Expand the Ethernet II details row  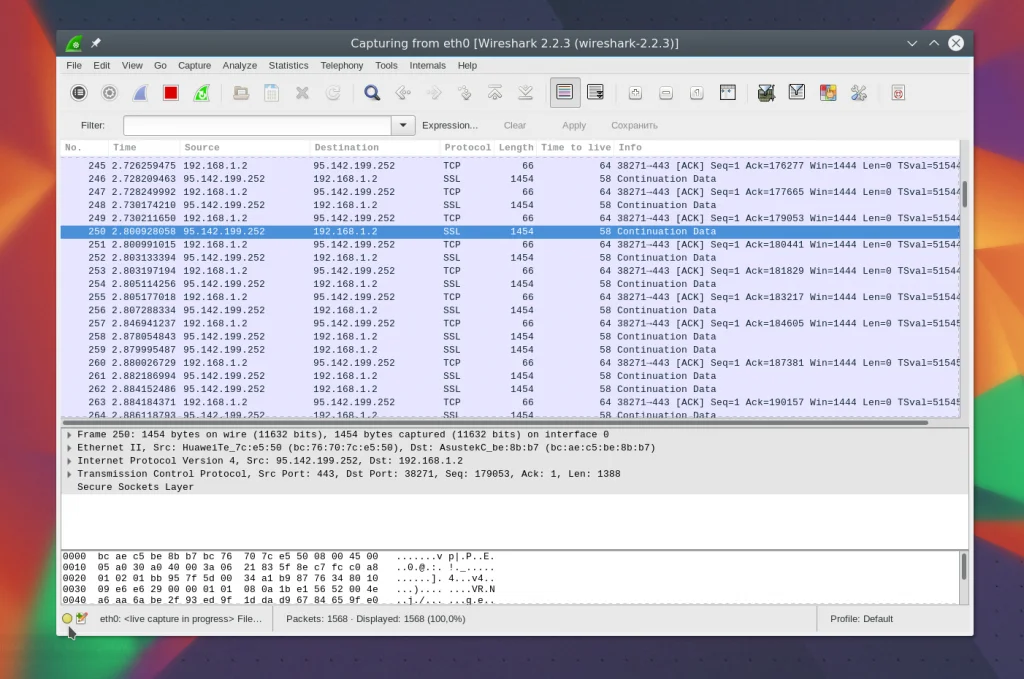(x=69, y=448)
